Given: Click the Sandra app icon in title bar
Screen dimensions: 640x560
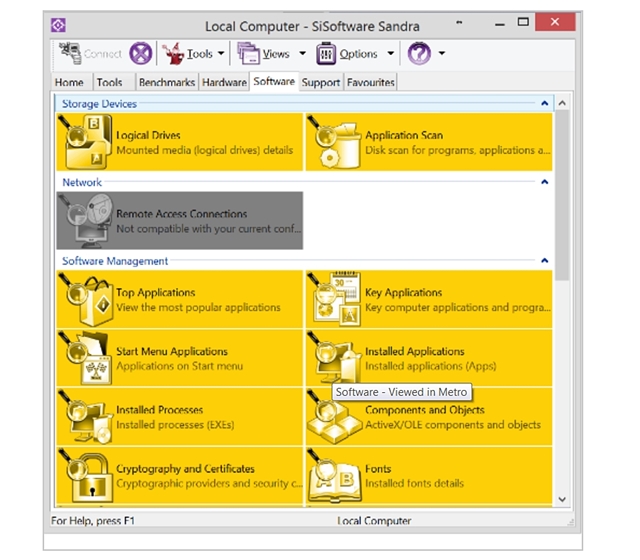Looking at the screenshot, I should pyautogui.click(x=58, y=25).
